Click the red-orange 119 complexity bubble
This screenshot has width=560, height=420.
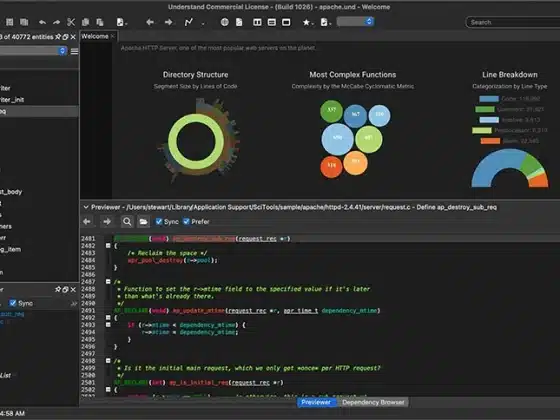tap(331, 166)
